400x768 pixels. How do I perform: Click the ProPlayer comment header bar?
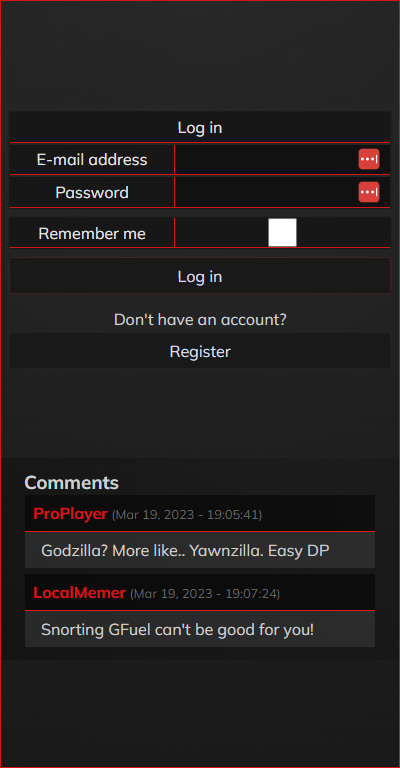click(200, 513)
